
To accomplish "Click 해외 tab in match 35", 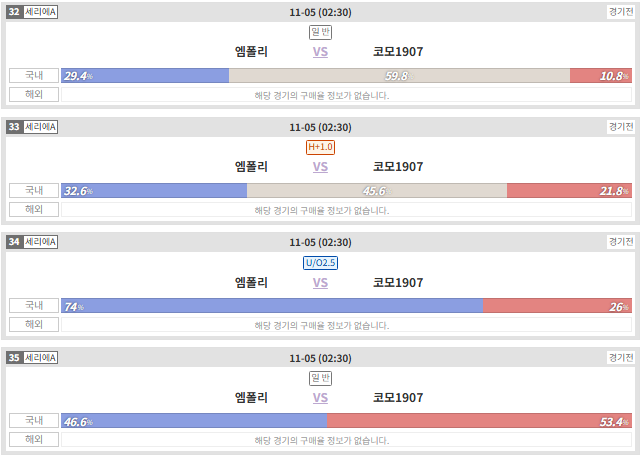I will click(34, 440).
